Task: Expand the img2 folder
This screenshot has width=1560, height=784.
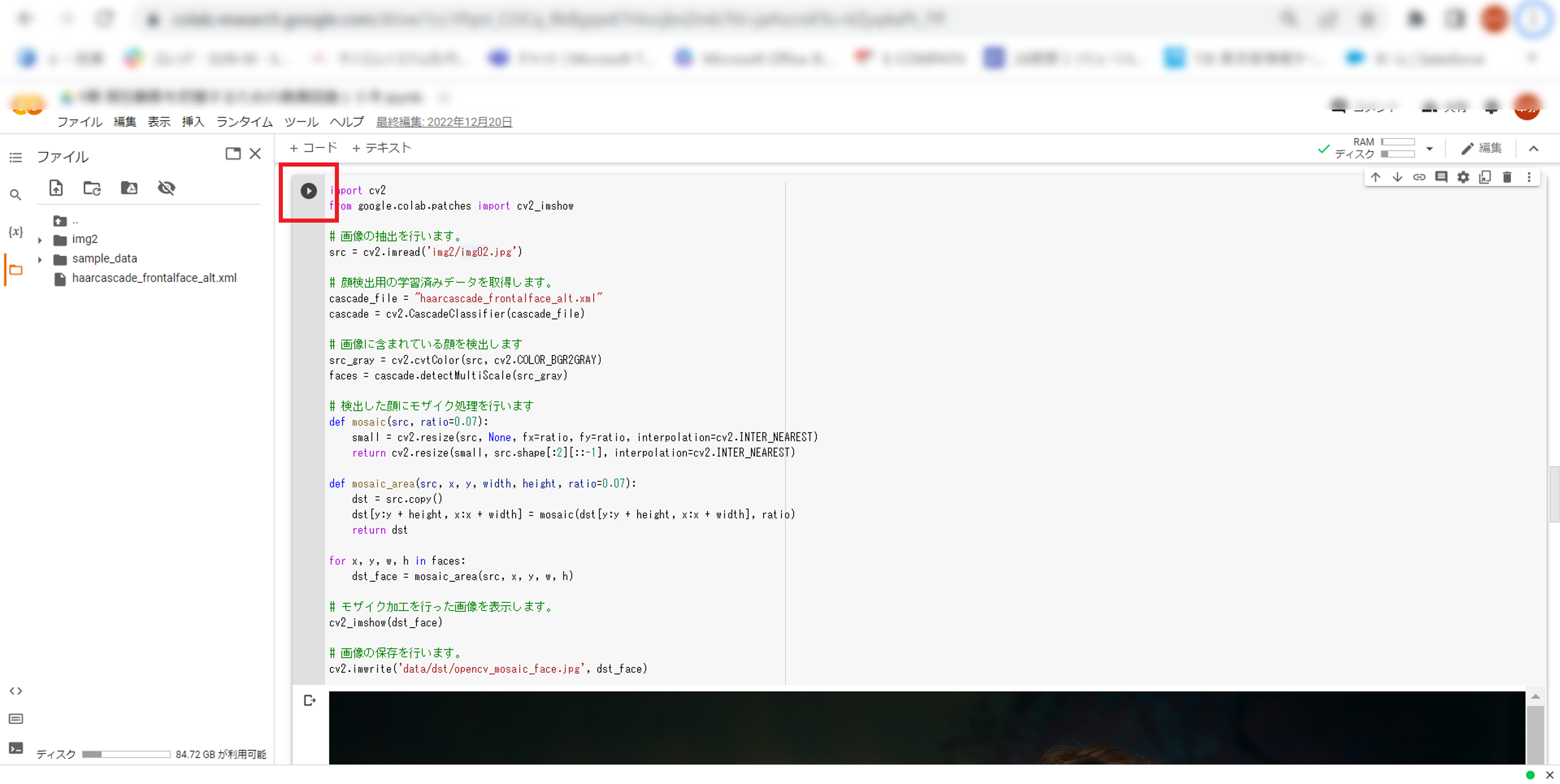Action: tap(40, 240)
